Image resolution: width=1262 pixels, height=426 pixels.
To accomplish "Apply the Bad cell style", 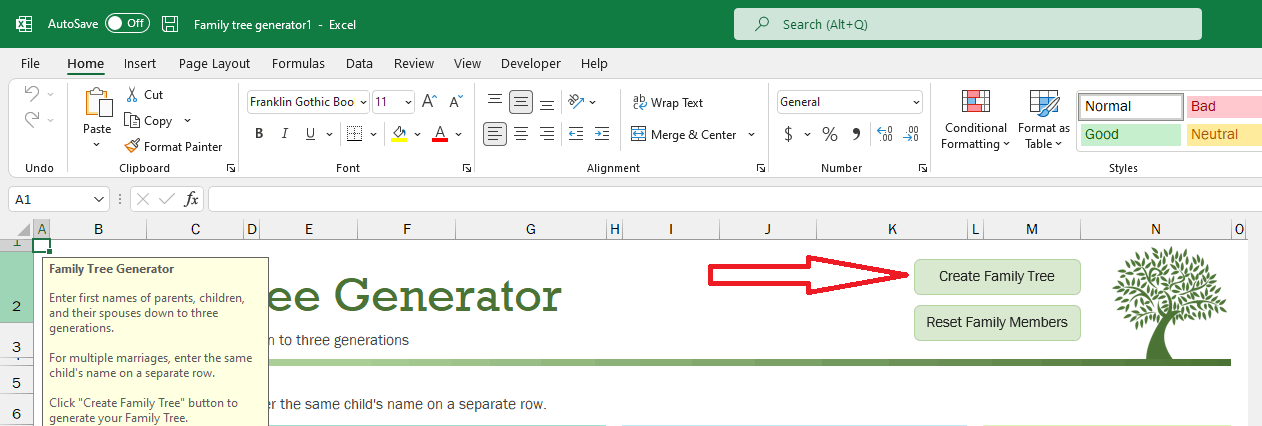I will click(x=1224, y=106).
